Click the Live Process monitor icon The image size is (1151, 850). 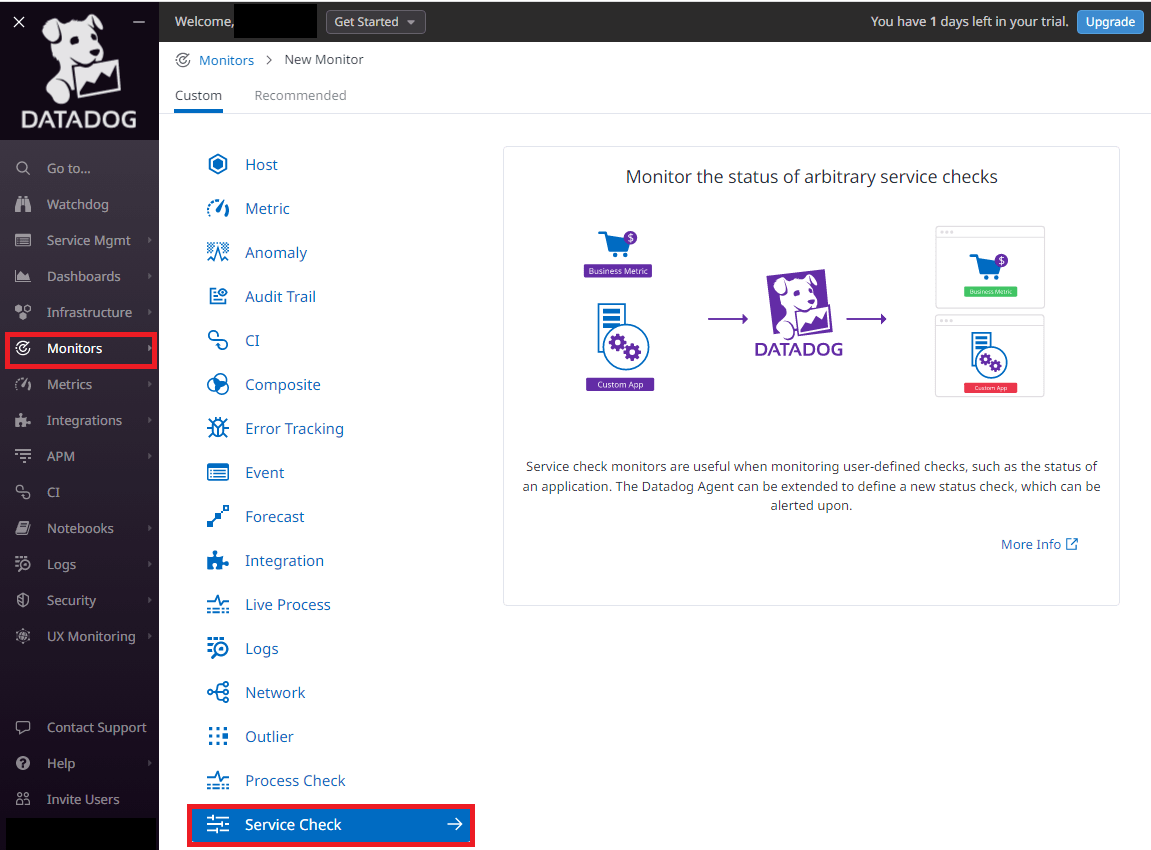point(217,605)
